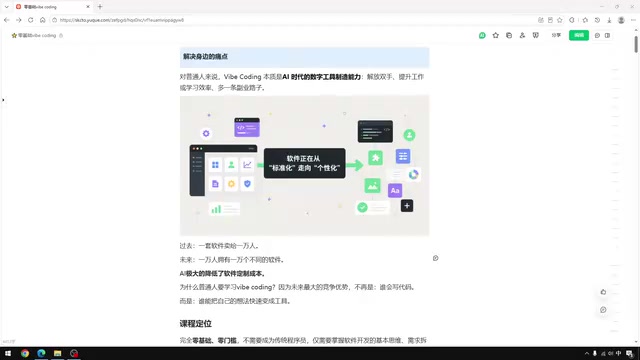Click the heading '解决身边的痛点'
640x360 pixels.
(205, 57)
